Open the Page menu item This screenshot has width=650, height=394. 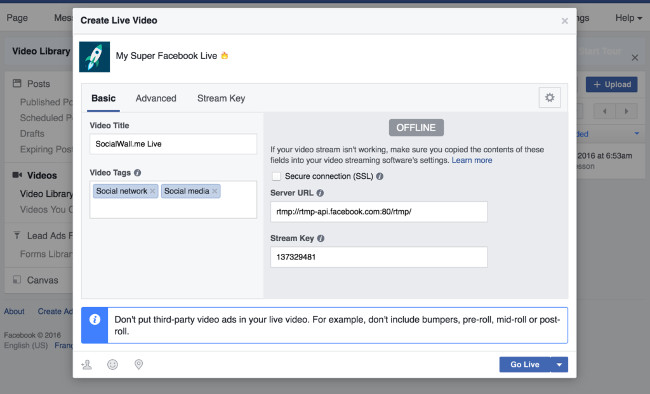(x=17, y=18)
